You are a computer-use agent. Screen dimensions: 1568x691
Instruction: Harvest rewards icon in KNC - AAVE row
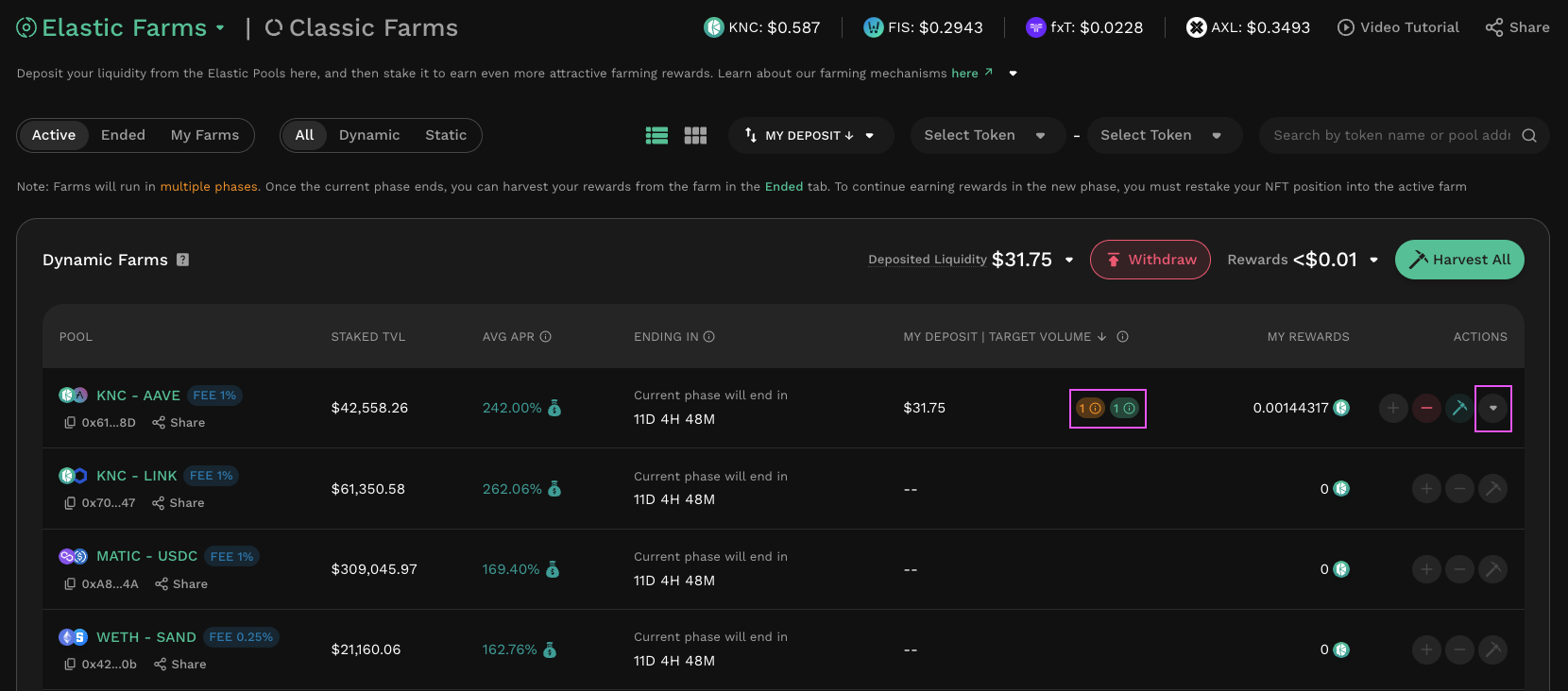pyautogui.click(x=1459, y=408)
